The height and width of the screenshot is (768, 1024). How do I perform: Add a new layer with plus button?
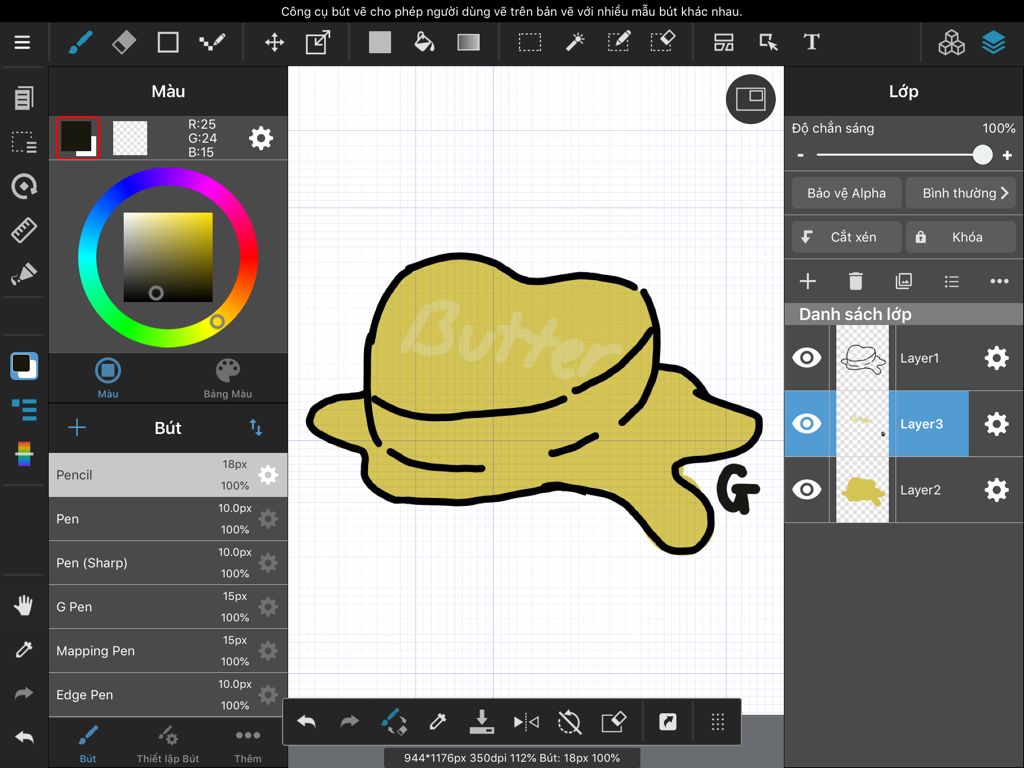click(x=807, y=281)
